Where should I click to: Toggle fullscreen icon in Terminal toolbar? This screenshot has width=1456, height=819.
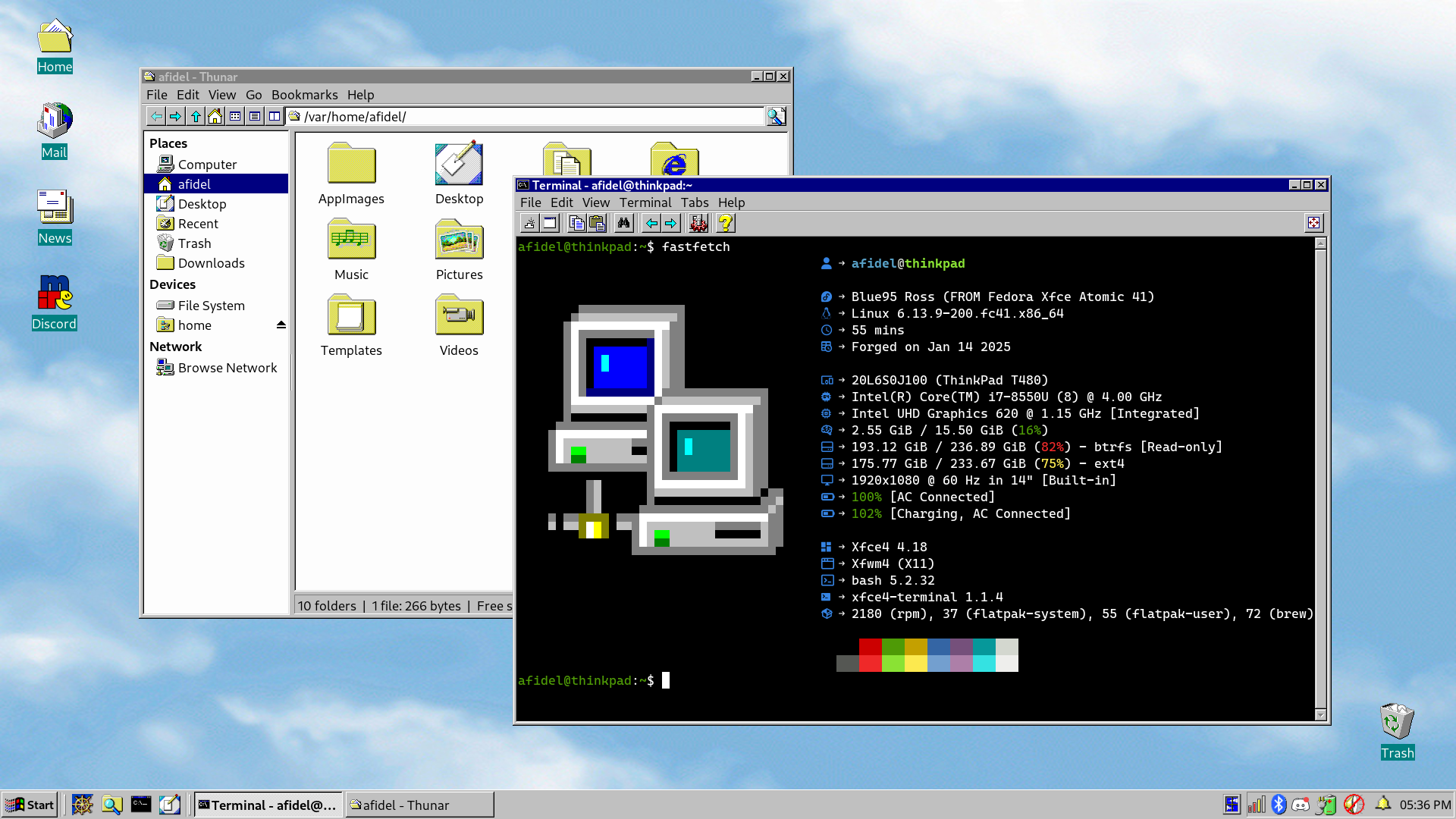[1313, 223]
